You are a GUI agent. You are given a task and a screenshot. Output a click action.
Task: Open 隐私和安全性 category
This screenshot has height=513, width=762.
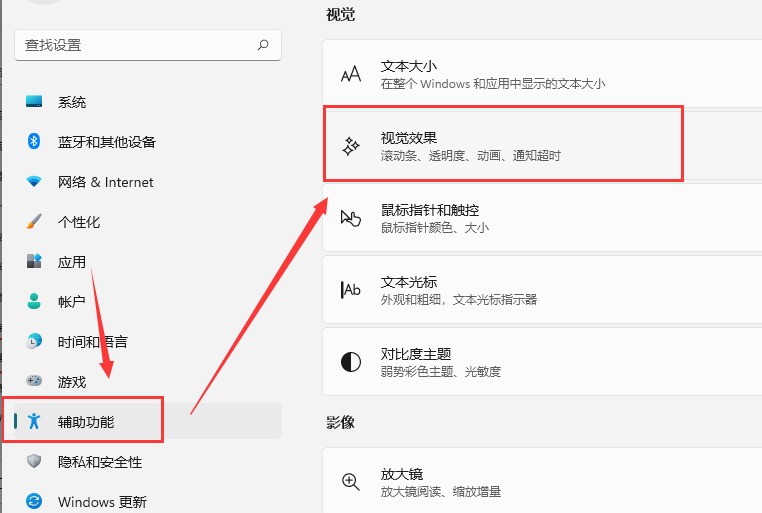[x=148, y=462]
